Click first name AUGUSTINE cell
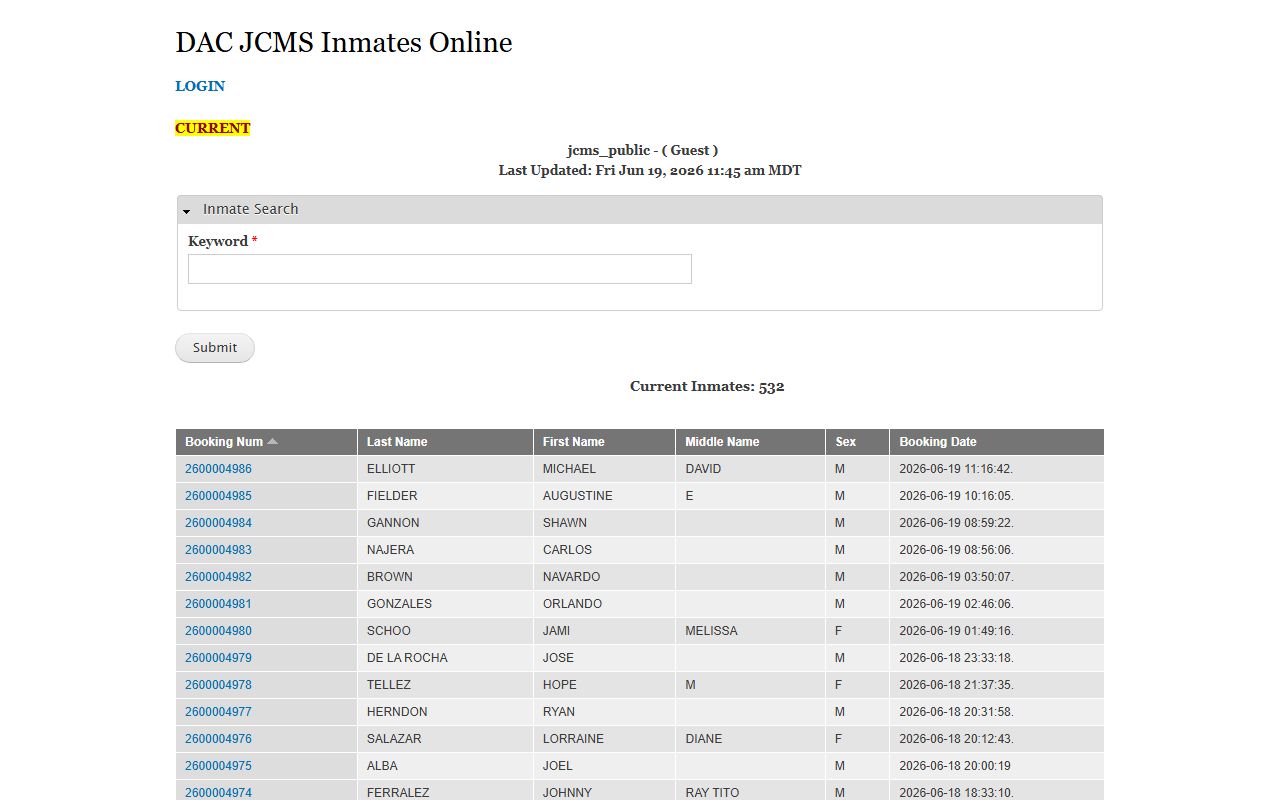This screenshot has height=800, width=1280. click(x=605, y=496)
